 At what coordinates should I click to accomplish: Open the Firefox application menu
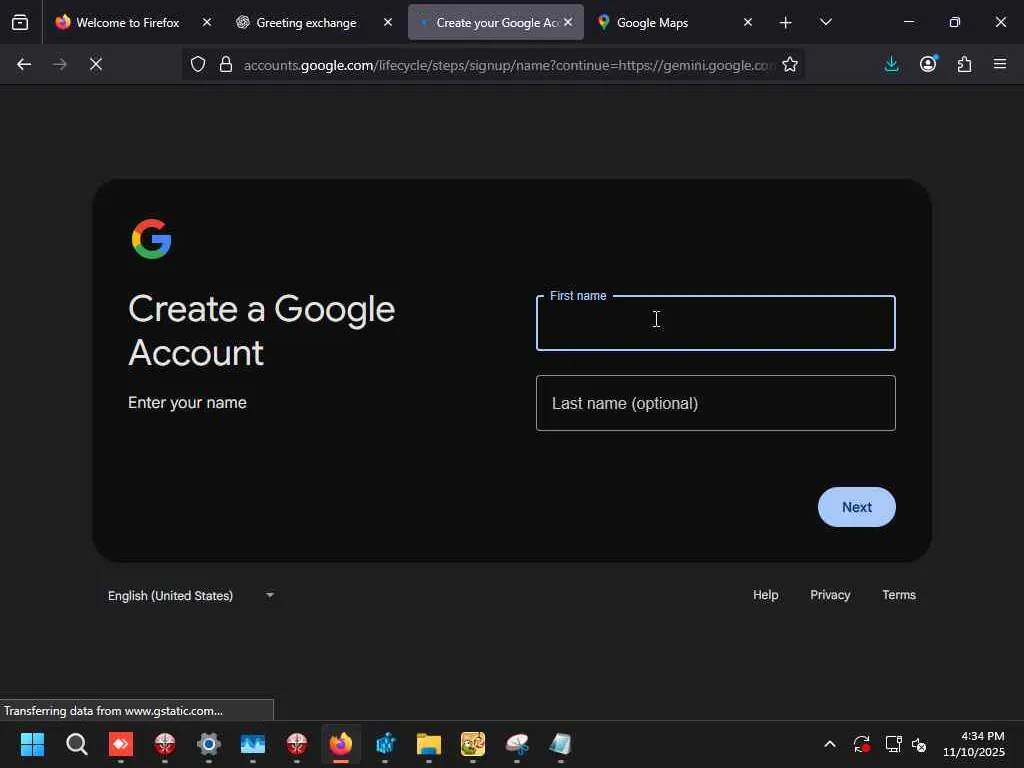pos(1000,64)
